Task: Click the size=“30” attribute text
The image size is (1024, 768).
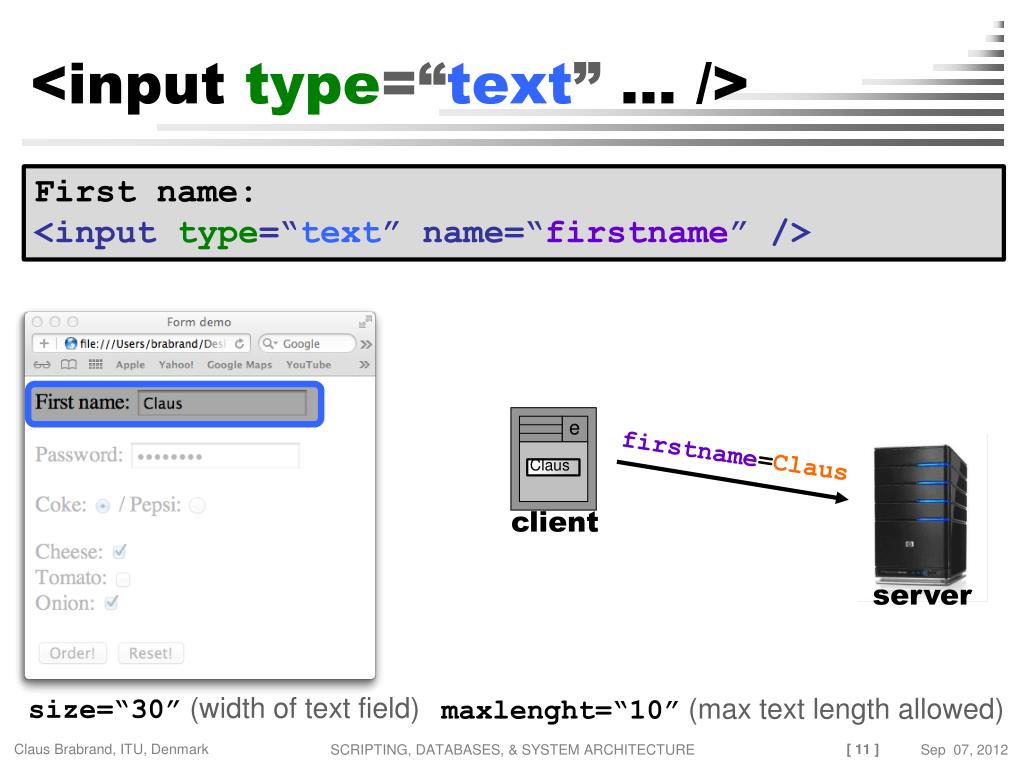Action: point(104,709)
